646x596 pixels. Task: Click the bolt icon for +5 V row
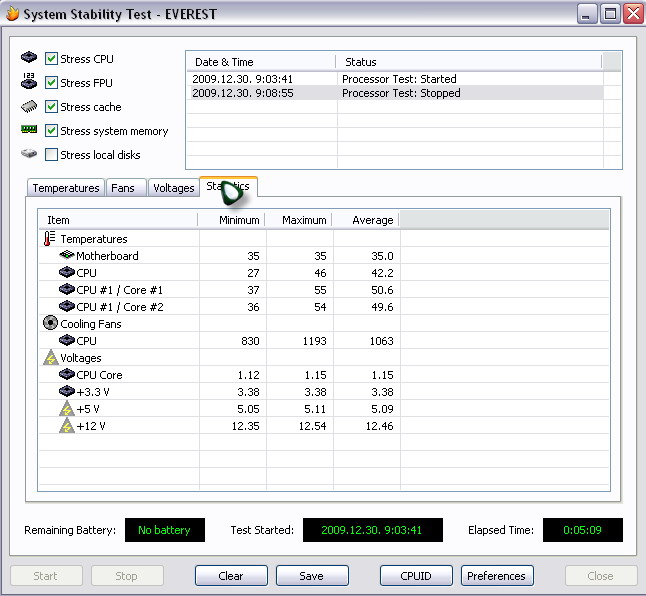click(x=67, y=409)
